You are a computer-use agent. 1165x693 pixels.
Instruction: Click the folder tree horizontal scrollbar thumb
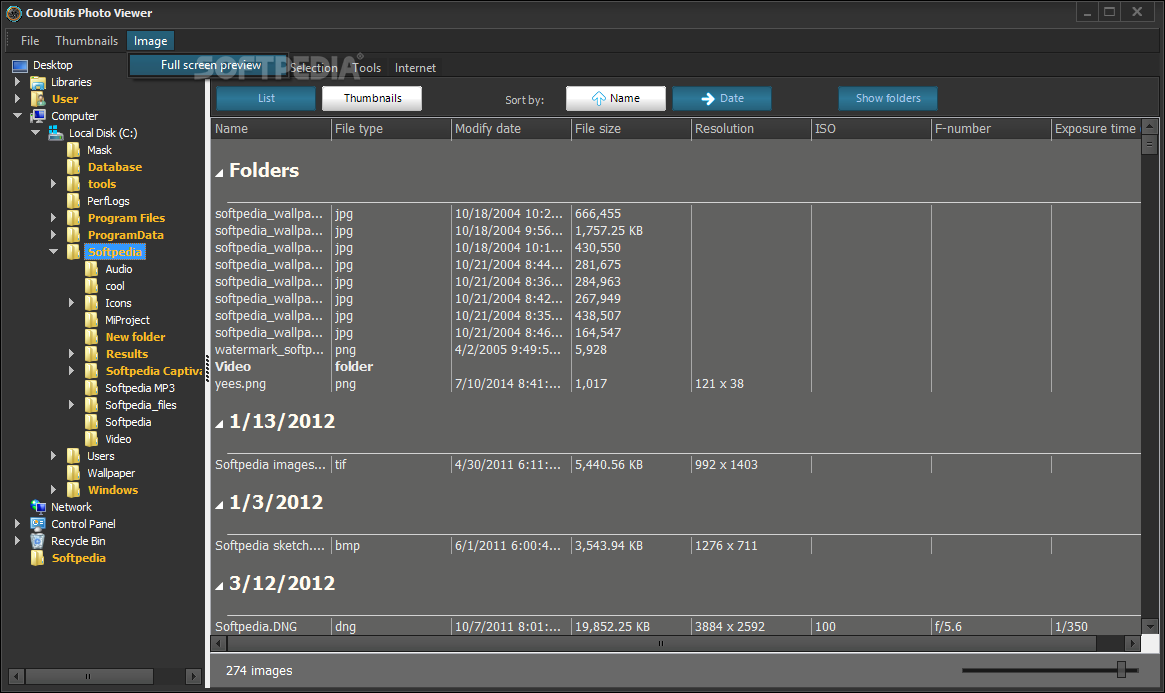click(89, 676)
